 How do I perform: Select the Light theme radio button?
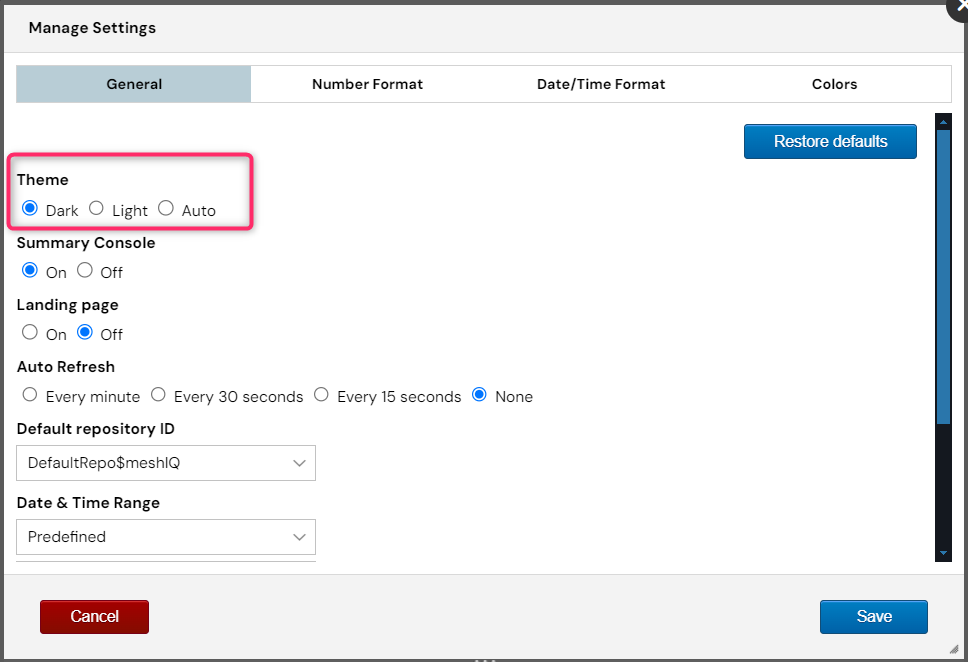pos(96,209)
